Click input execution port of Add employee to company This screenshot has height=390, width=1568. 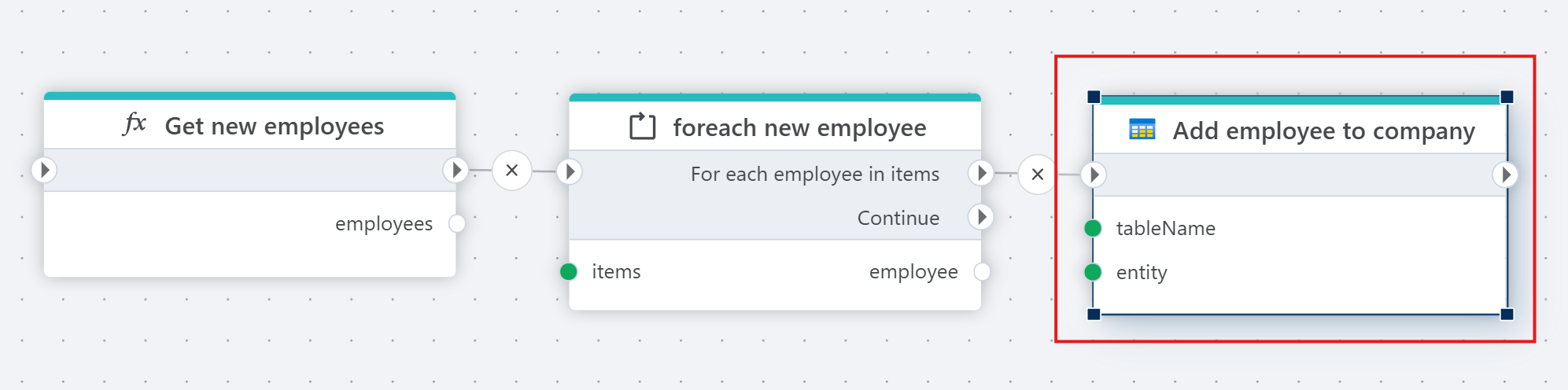pos(1094,175)
